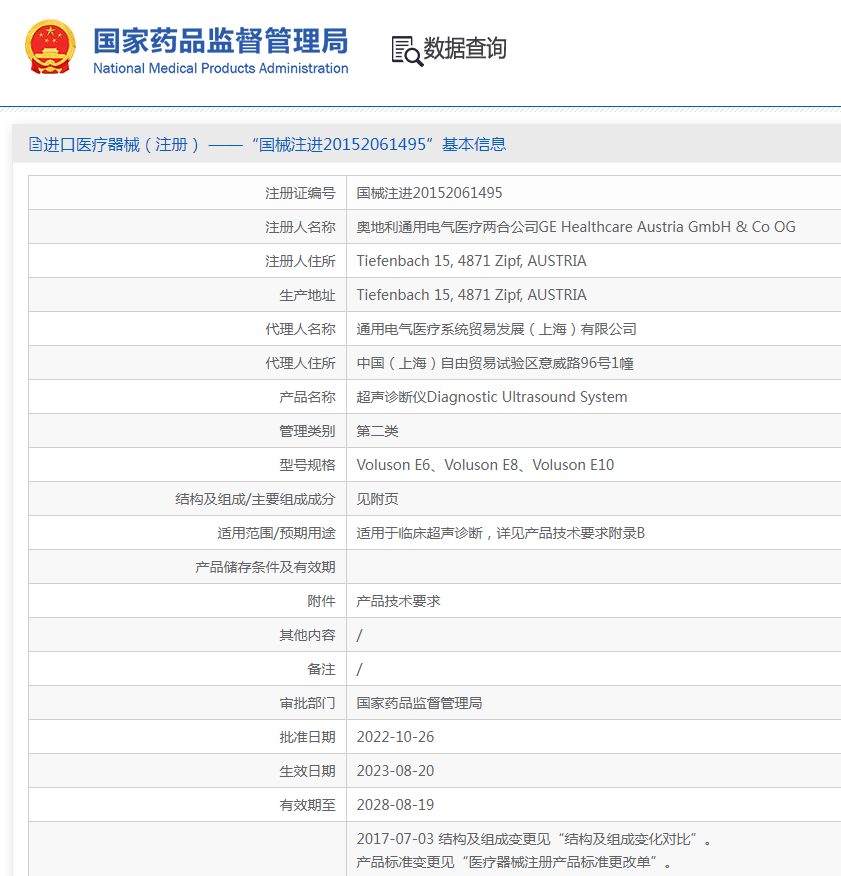This screenshot has width=841, height=876.
Task: Click the national emblem logo
Action: coord(50,47)
